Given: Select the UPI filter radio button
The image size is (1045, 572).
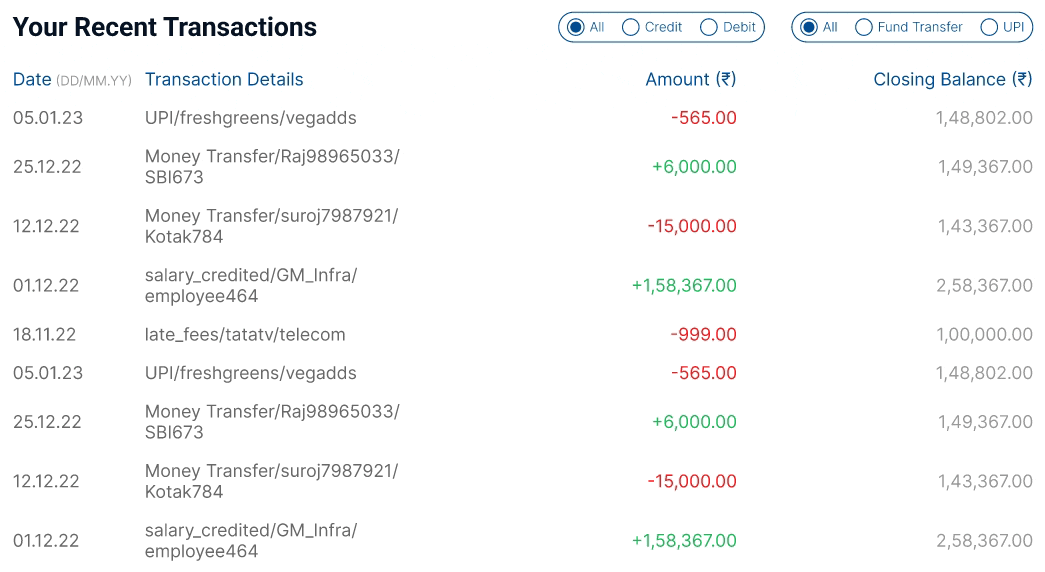Looking at the screenshot, I should [x=990, y=27].
